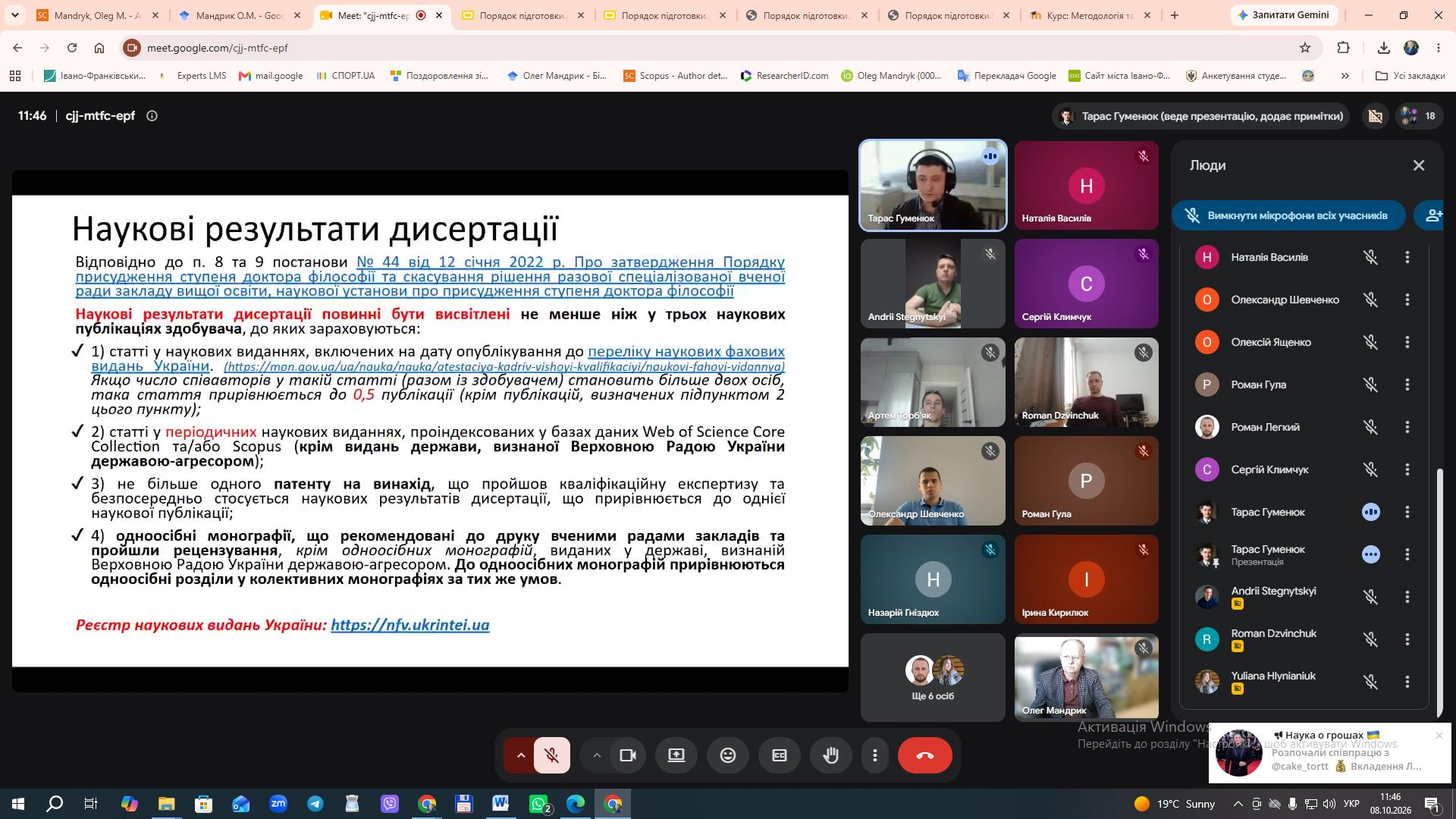The width and height of the screenshot is (1456, 819).
Task: Switch to the Мандрик О.М. Google tab
Action: (x=241, y=15)
